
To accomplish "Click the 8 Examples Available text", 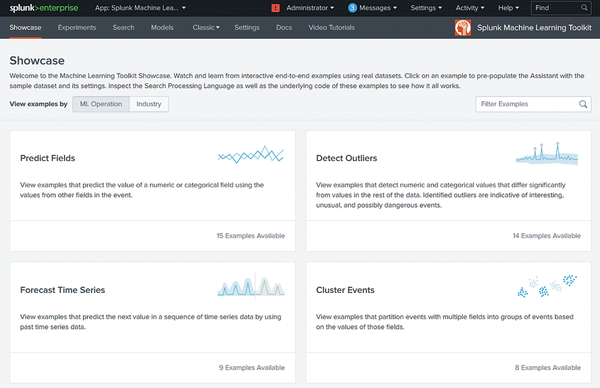I will click(548, 368).
